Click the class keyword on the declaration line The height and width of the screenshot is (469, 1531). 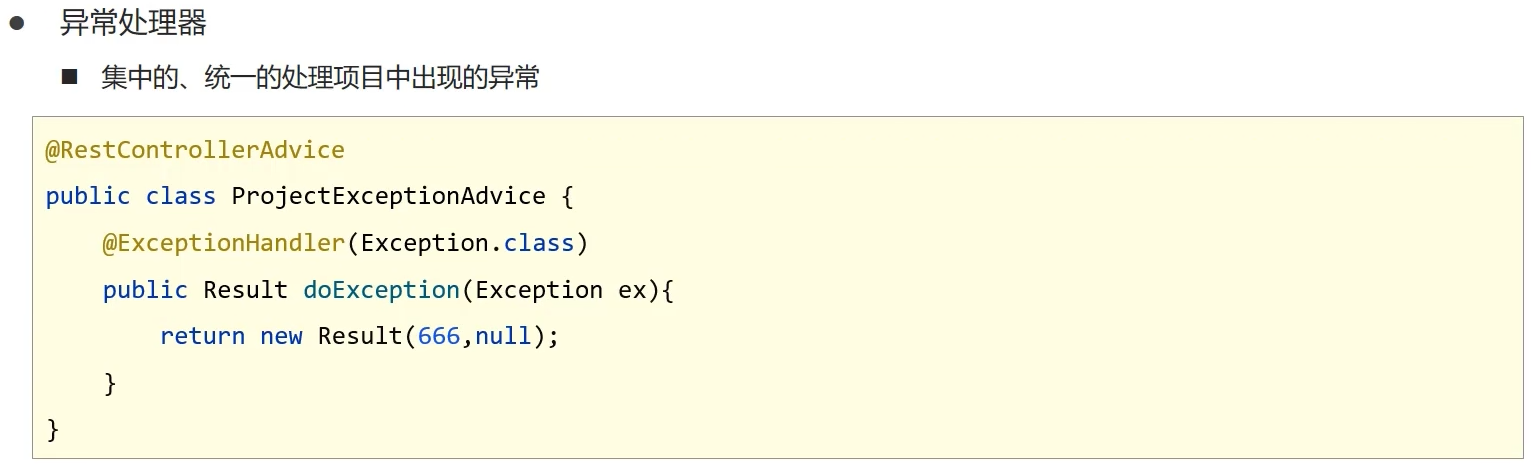click(x=181, y=196)
